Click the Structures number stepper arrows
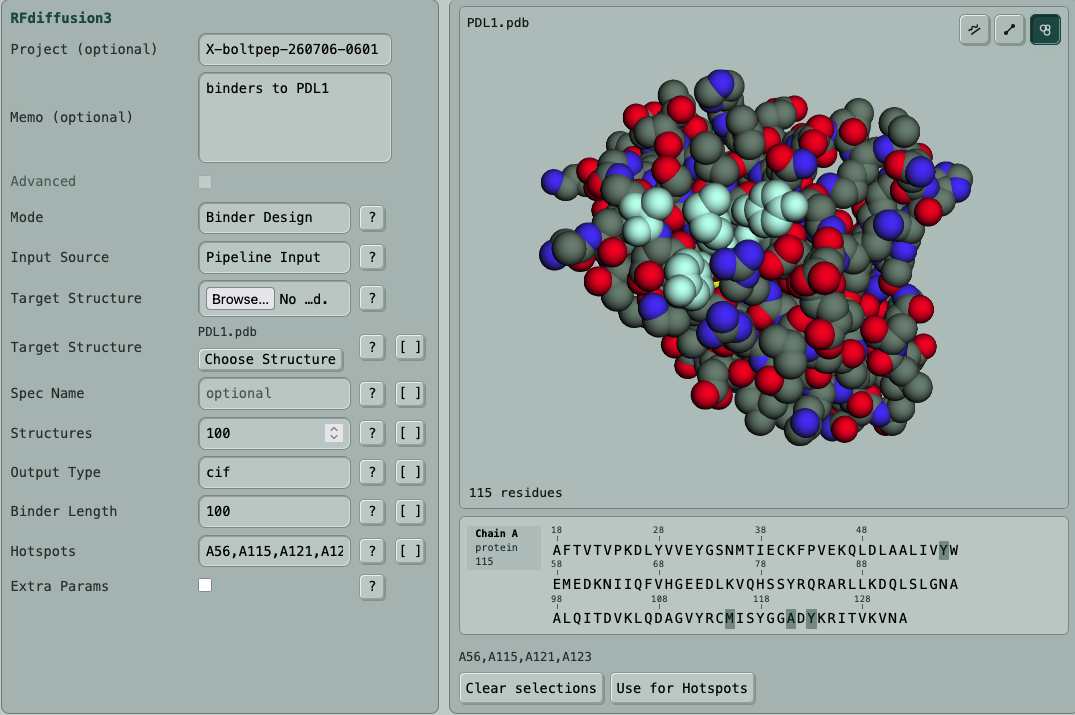 tap(334, 433)
